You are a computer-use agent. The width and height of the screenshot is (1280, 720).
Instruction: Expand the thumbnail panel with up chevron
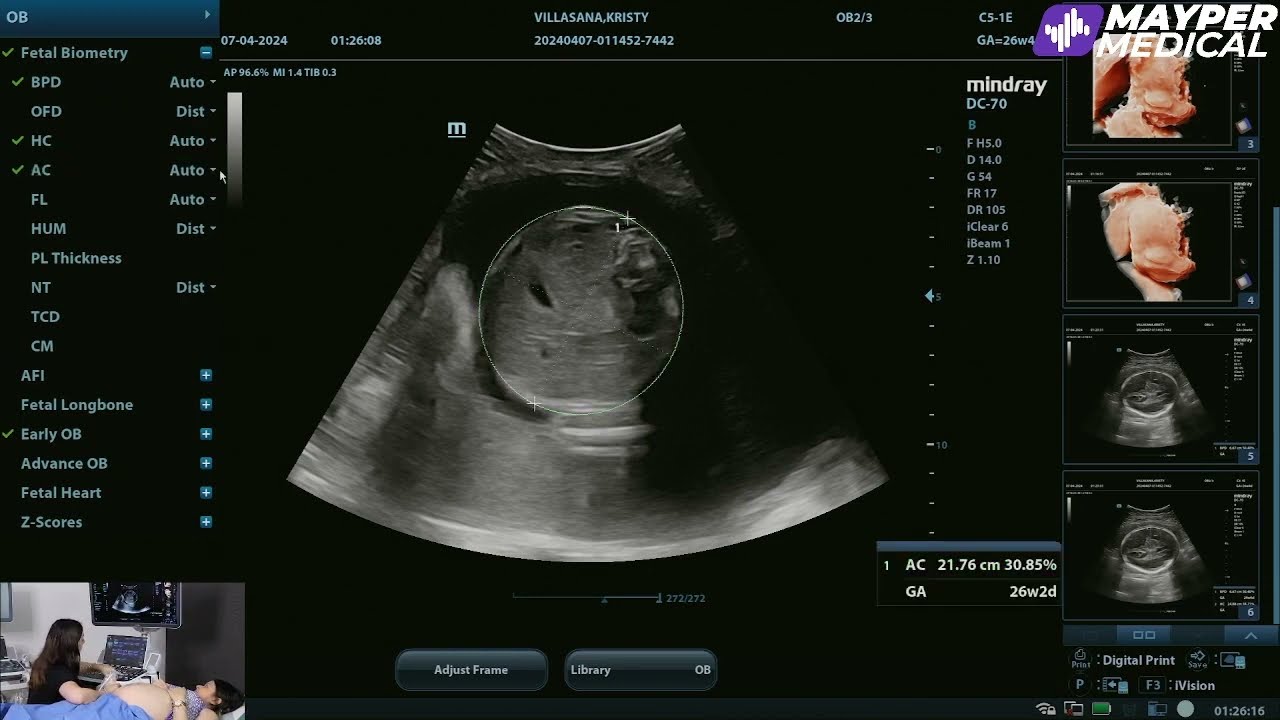coord(1250,635)
